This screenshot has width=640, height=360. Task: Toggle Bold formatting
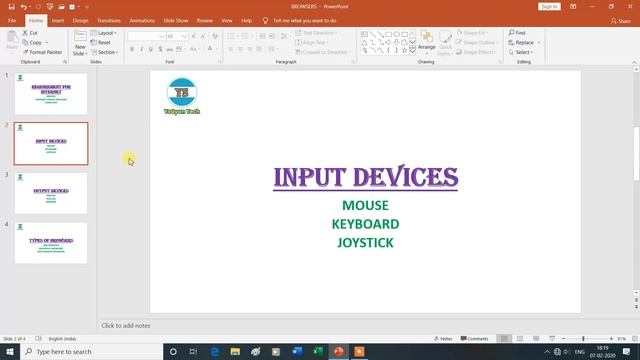pyautogui.click(x=132, y=49)
